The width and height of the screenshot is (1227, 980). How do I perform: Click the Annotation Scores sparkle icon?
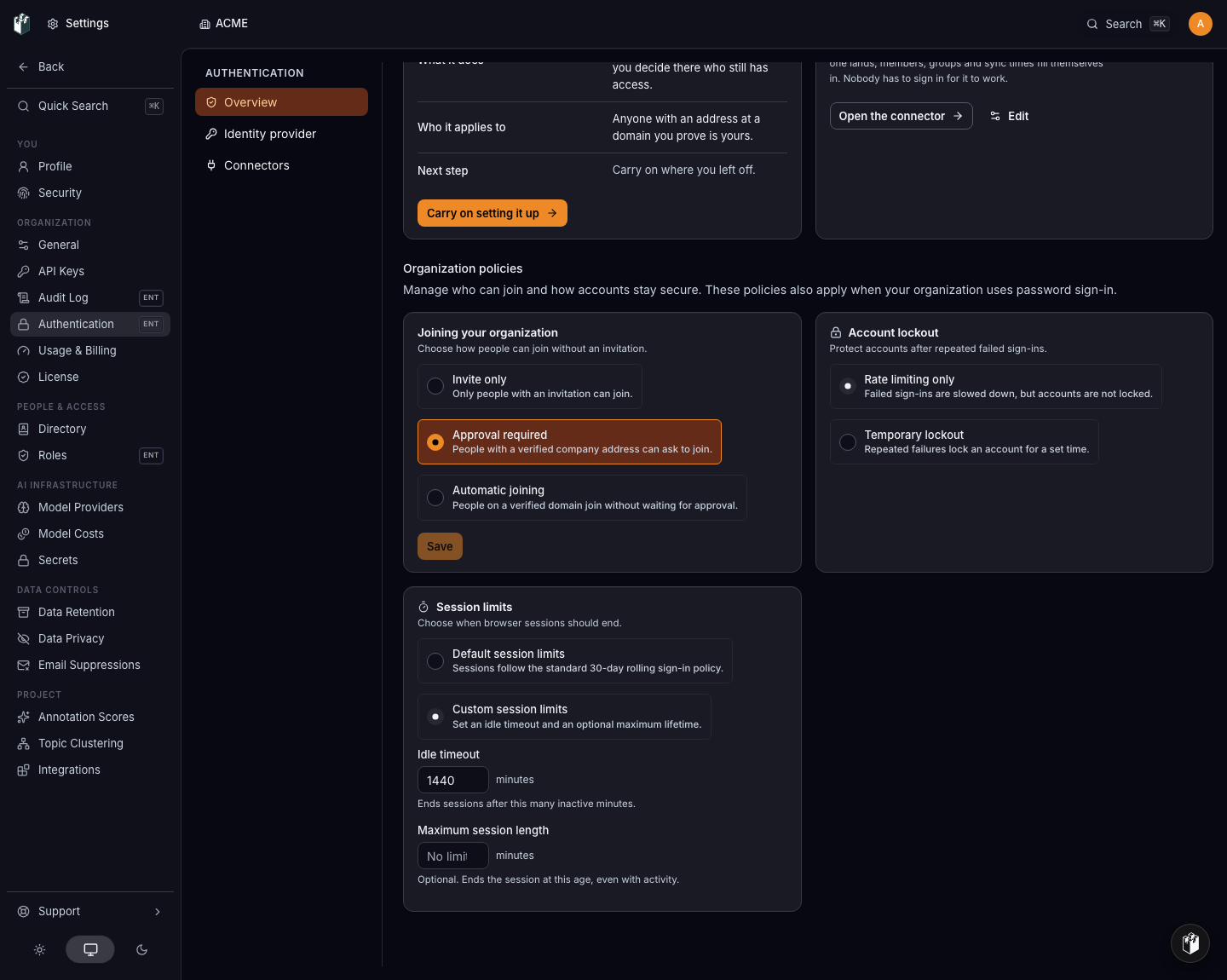pyautogui.click(x=24, y=717)
